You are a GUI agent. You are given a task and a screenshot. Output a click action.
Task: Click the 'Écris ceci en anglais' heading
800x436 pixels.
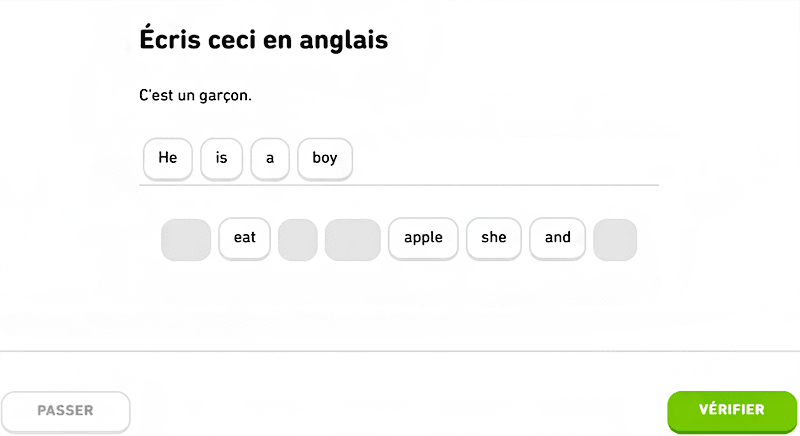tap(263, 40)
